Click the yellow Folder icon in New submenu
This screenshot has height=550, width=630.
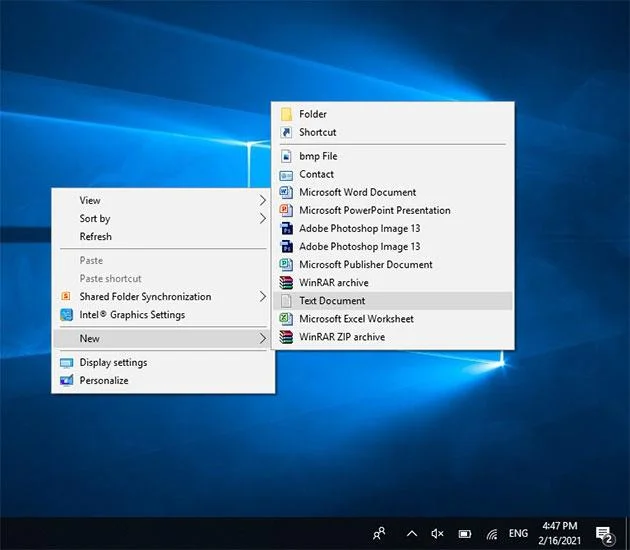(286, 114)
